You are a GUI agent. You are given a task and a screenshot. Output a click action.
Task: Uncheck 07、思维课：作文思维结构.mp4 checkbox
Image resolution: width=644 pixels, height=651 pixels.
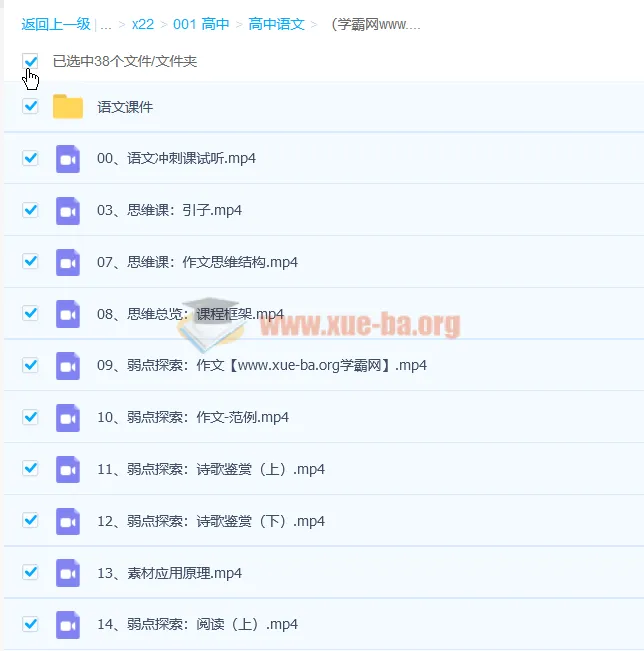pos(30,262)
